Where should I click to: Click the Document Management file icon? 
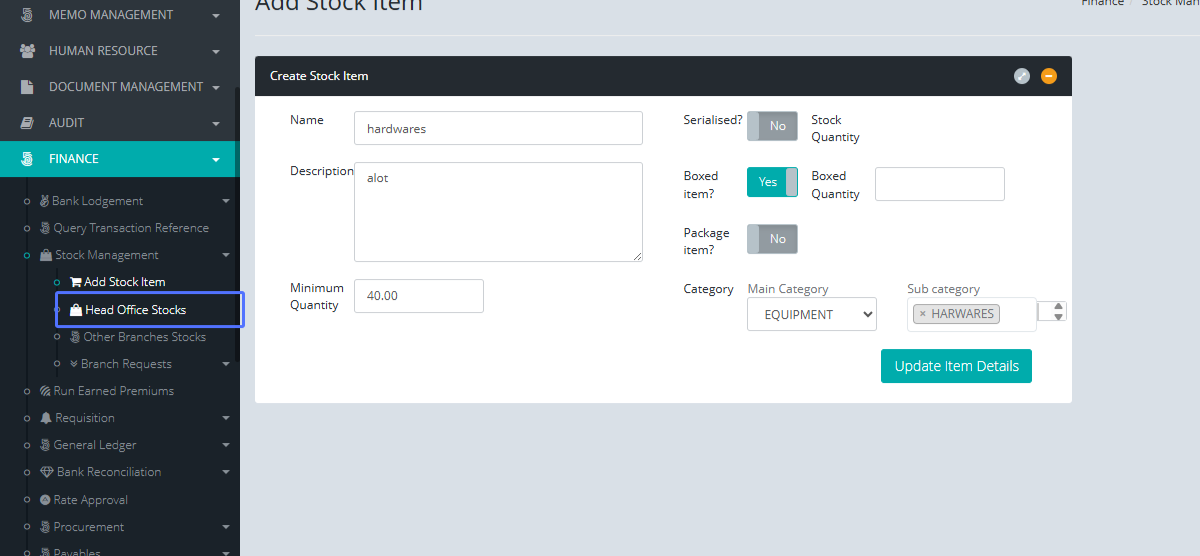28,87
